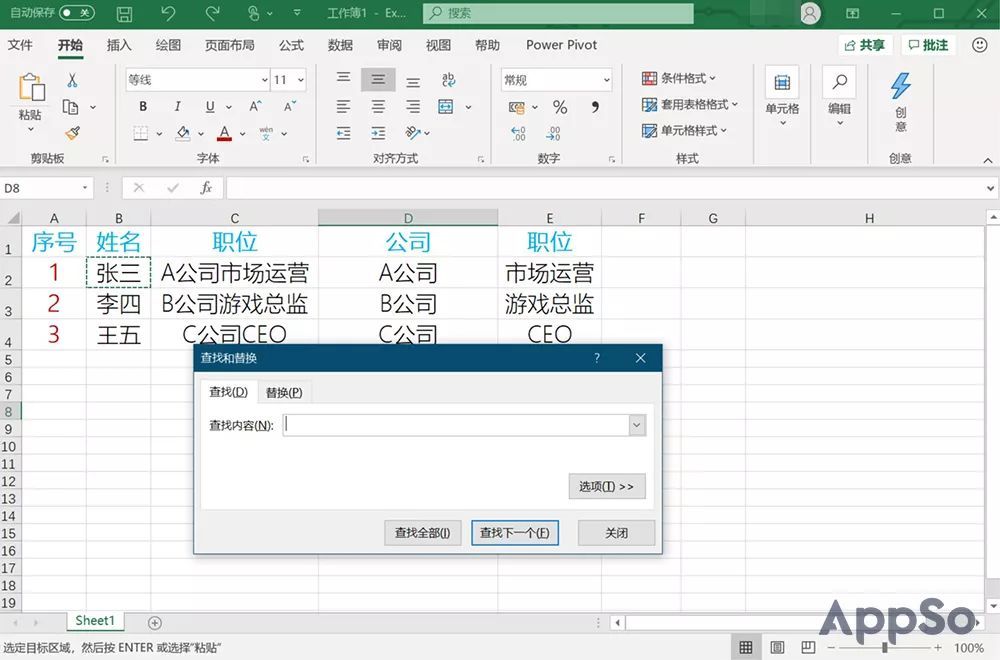Click the italic formatting icon
The image size is (1000, 660).
[x=177, y=106]
